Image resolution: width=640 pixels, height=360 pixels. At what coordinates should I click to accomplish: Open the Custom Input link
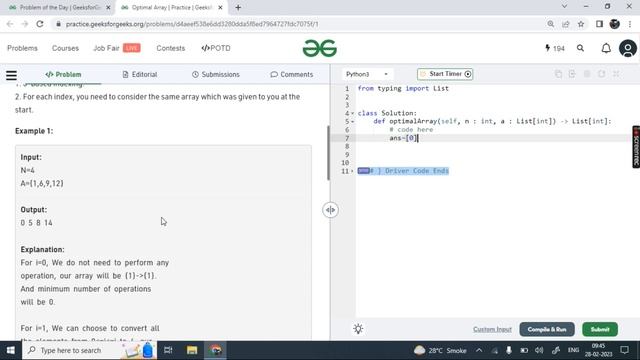tap(492, 329)
